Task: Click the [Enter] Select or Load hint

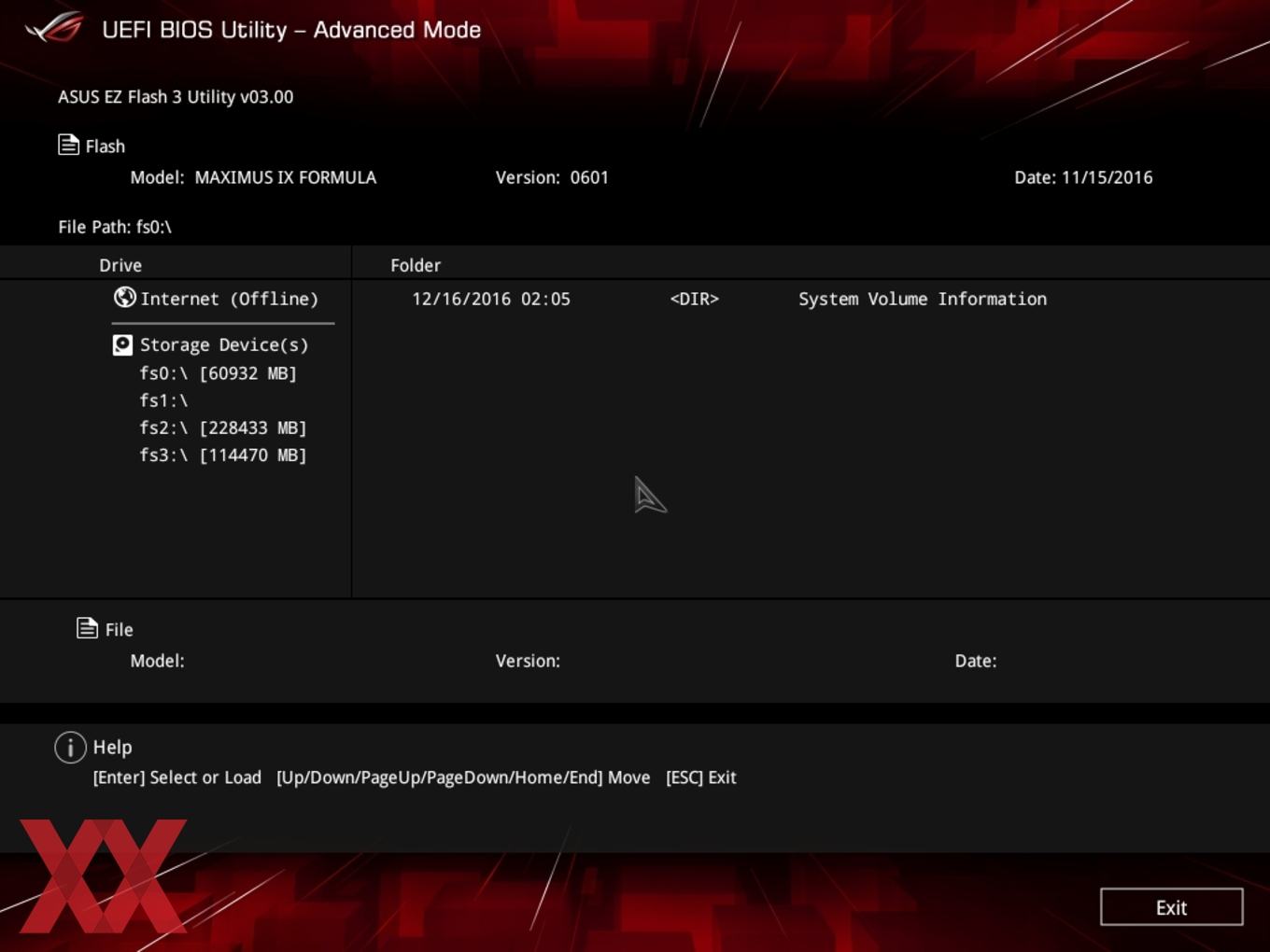Action: click(x=177, y=777)
